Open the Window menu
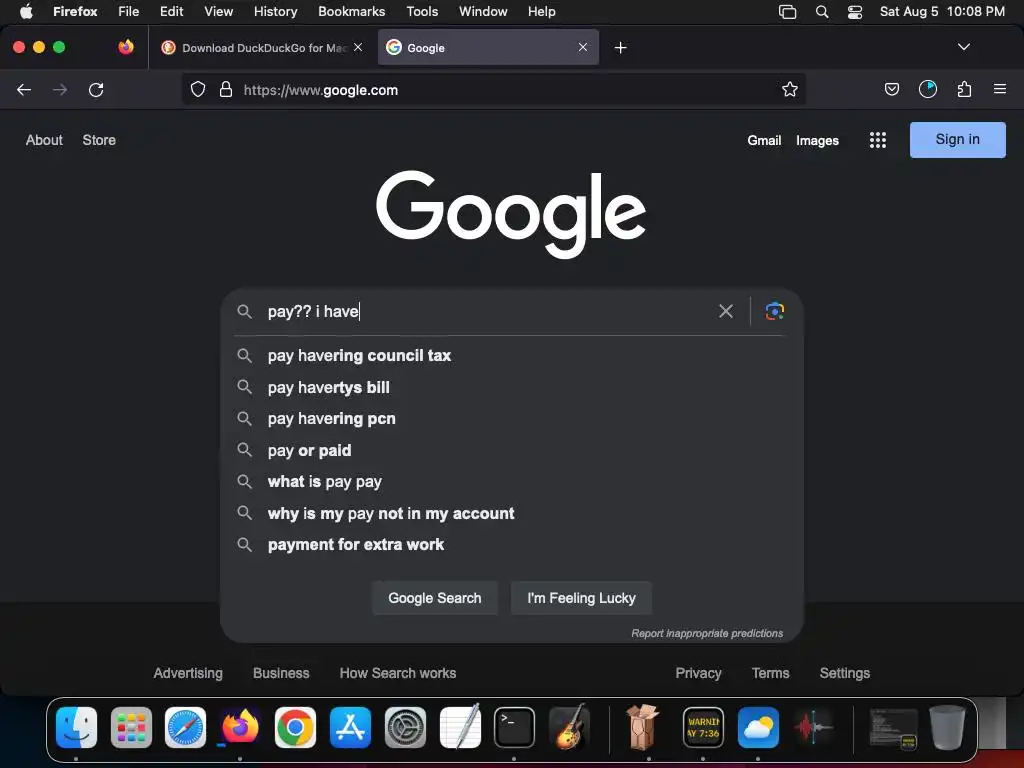Screen dimensions: 1024x768 483,11
